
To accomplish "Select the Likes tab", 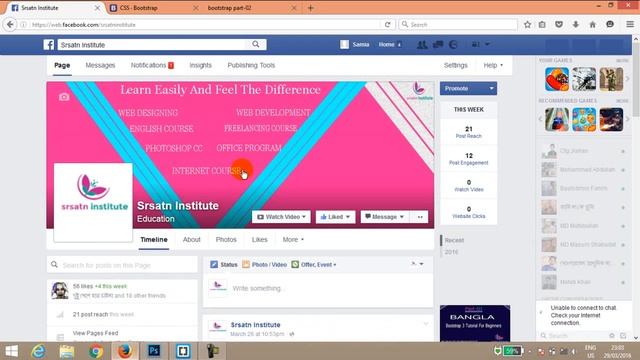I will pos(260,240).
